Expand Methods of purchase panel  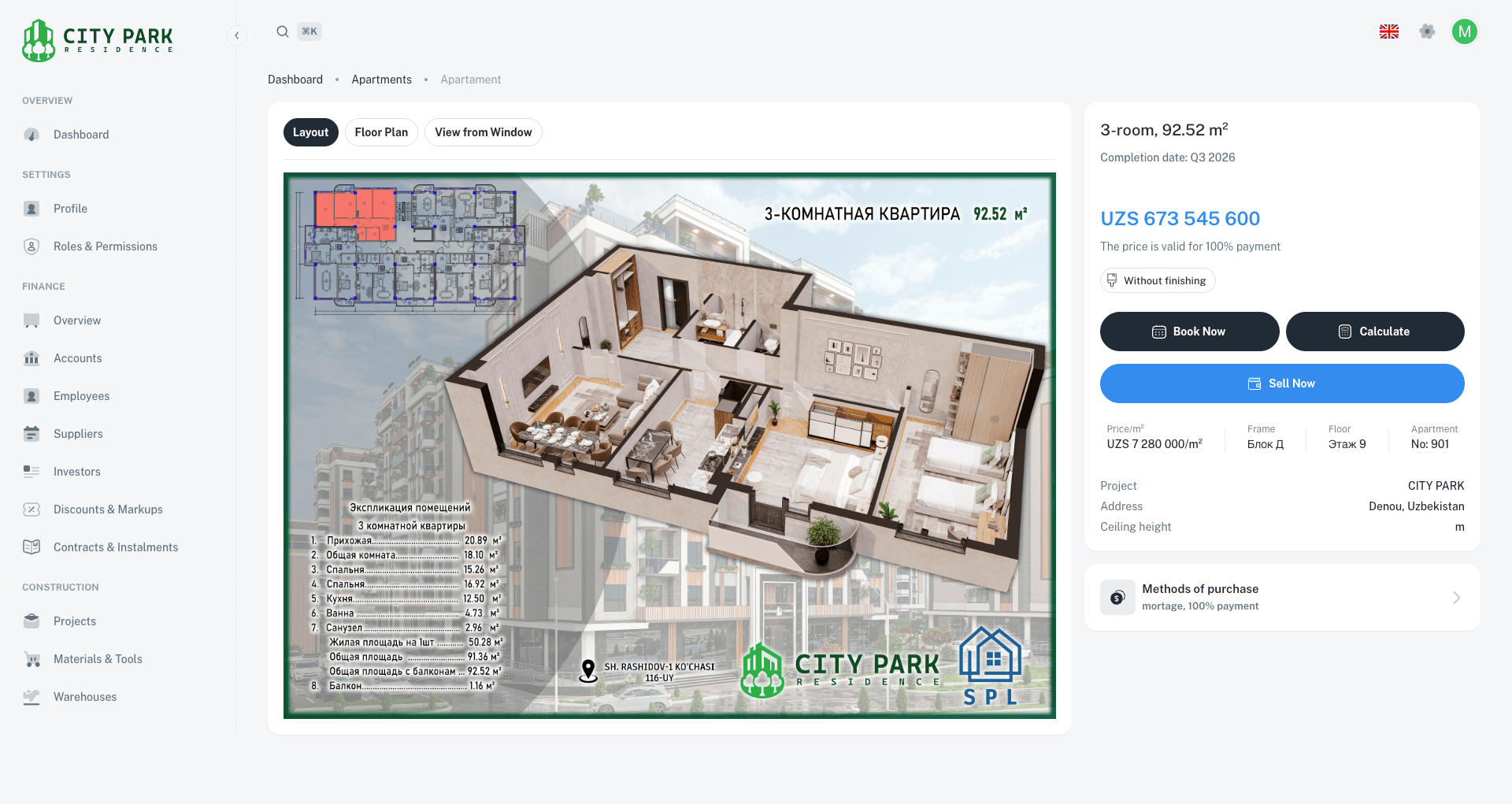coord(1281,597)
